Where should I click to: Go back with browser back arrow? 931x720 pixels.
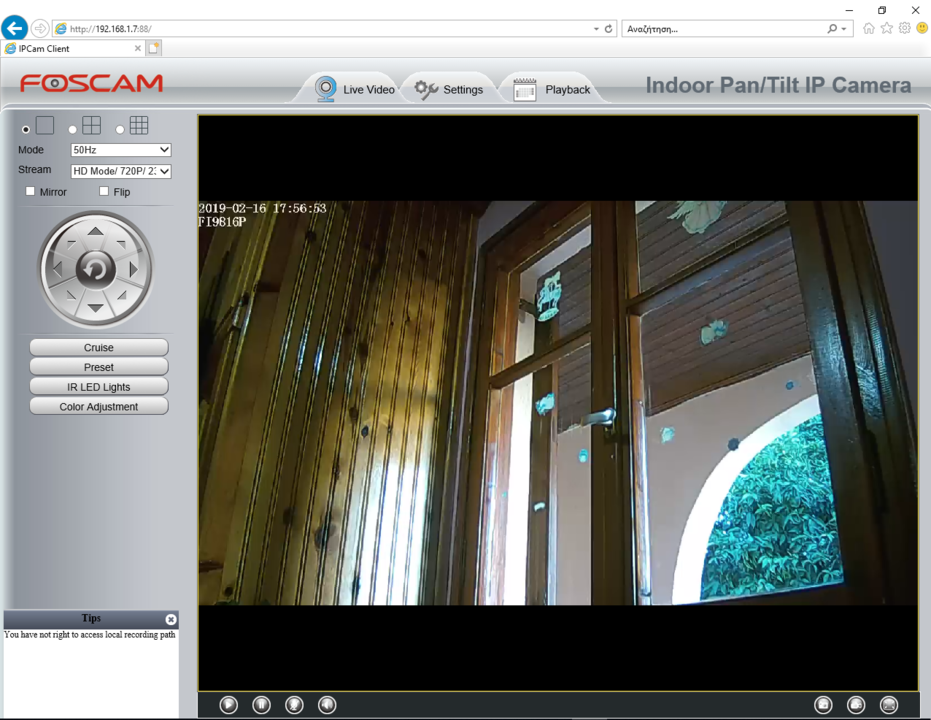(x=14, y=28)
